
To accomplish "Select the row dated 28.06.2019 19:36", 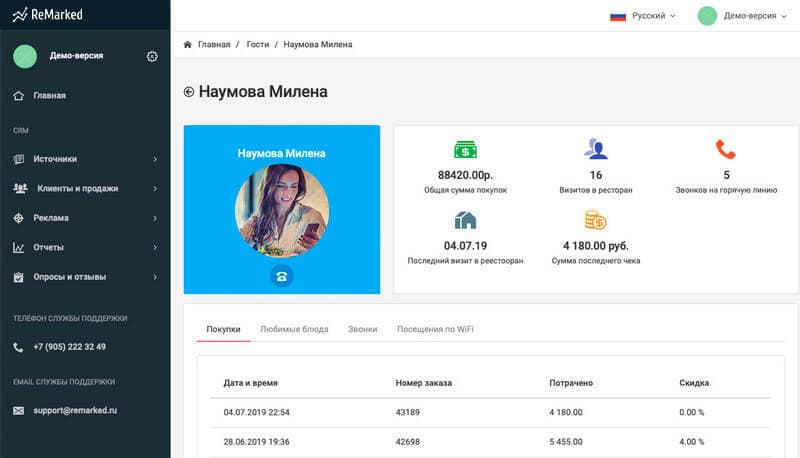I will click(490, 442).
